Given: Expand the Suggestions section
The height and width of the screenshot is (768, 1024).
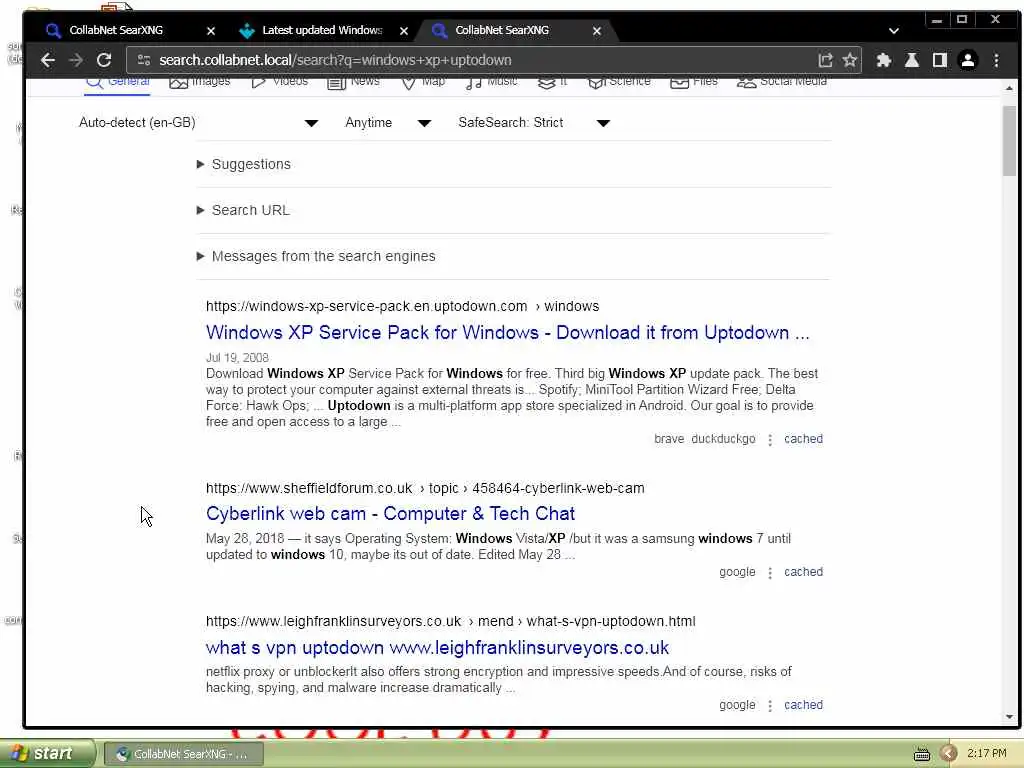Looking at the screenshot, I should pos(244,165).
